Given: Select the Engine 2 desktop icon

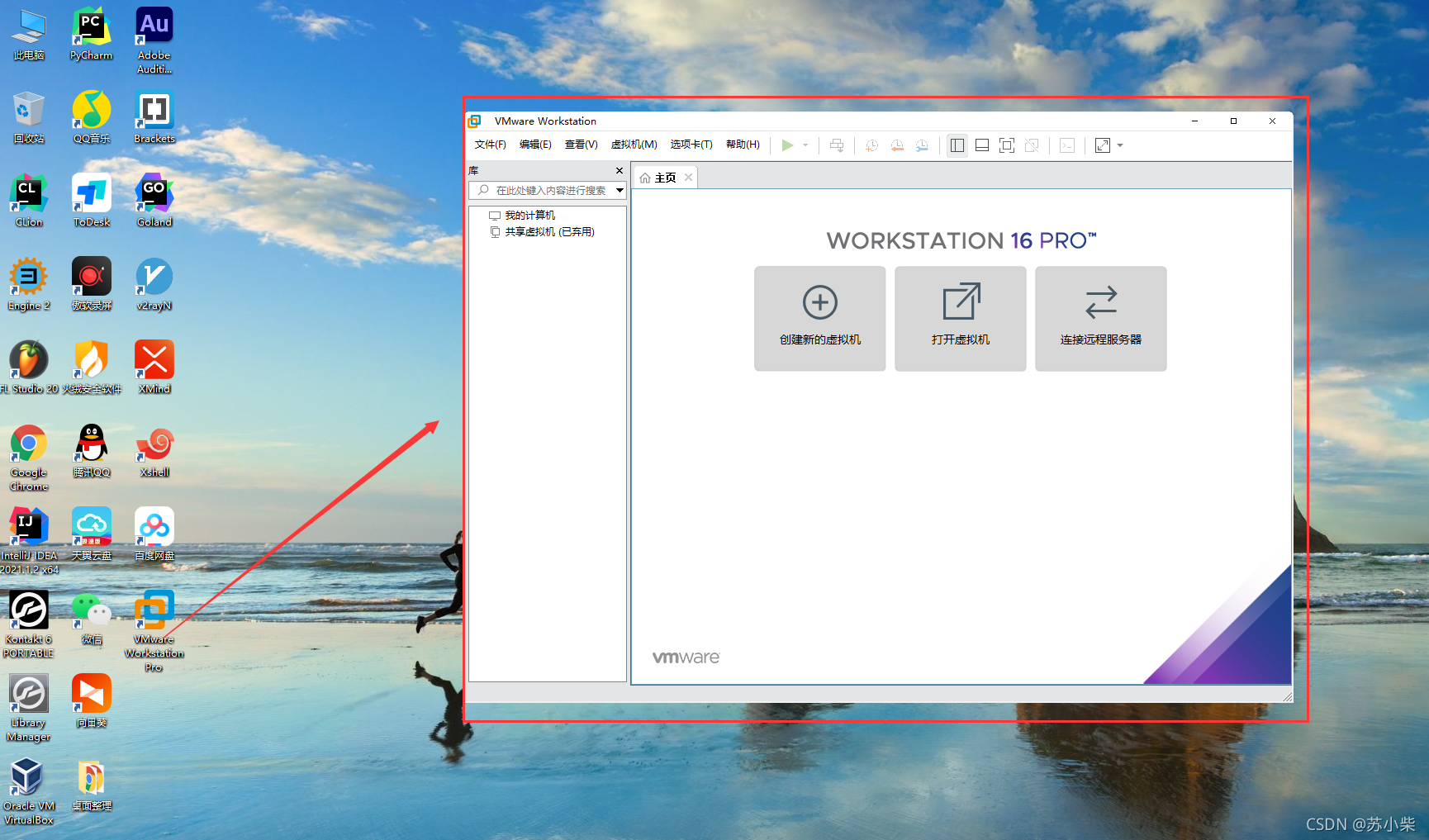Looking at the screenshot, I should (x=29, y=285).
